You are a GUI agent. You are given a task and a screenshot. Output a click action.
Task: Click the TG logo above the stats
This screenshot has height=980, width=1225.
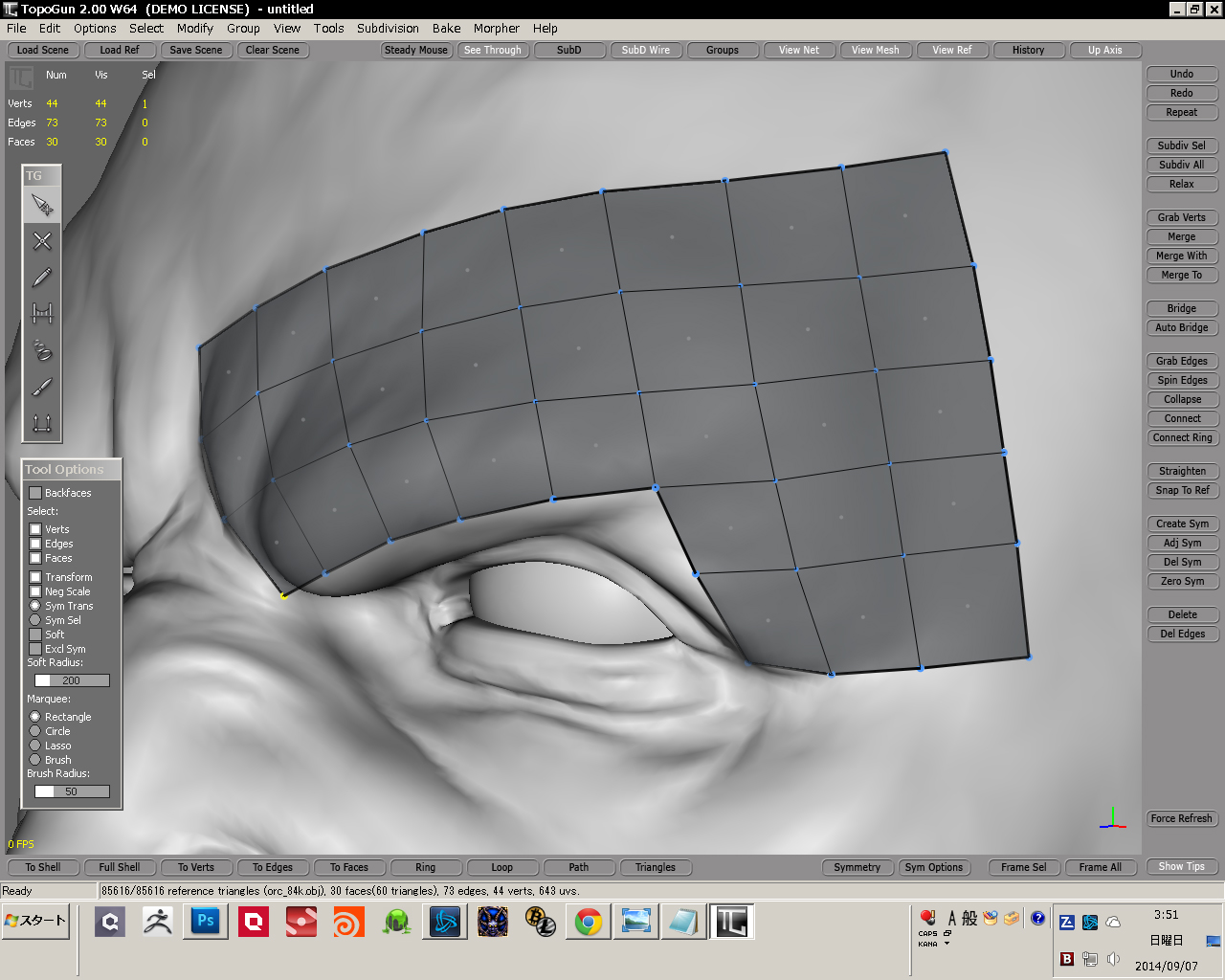20,78
